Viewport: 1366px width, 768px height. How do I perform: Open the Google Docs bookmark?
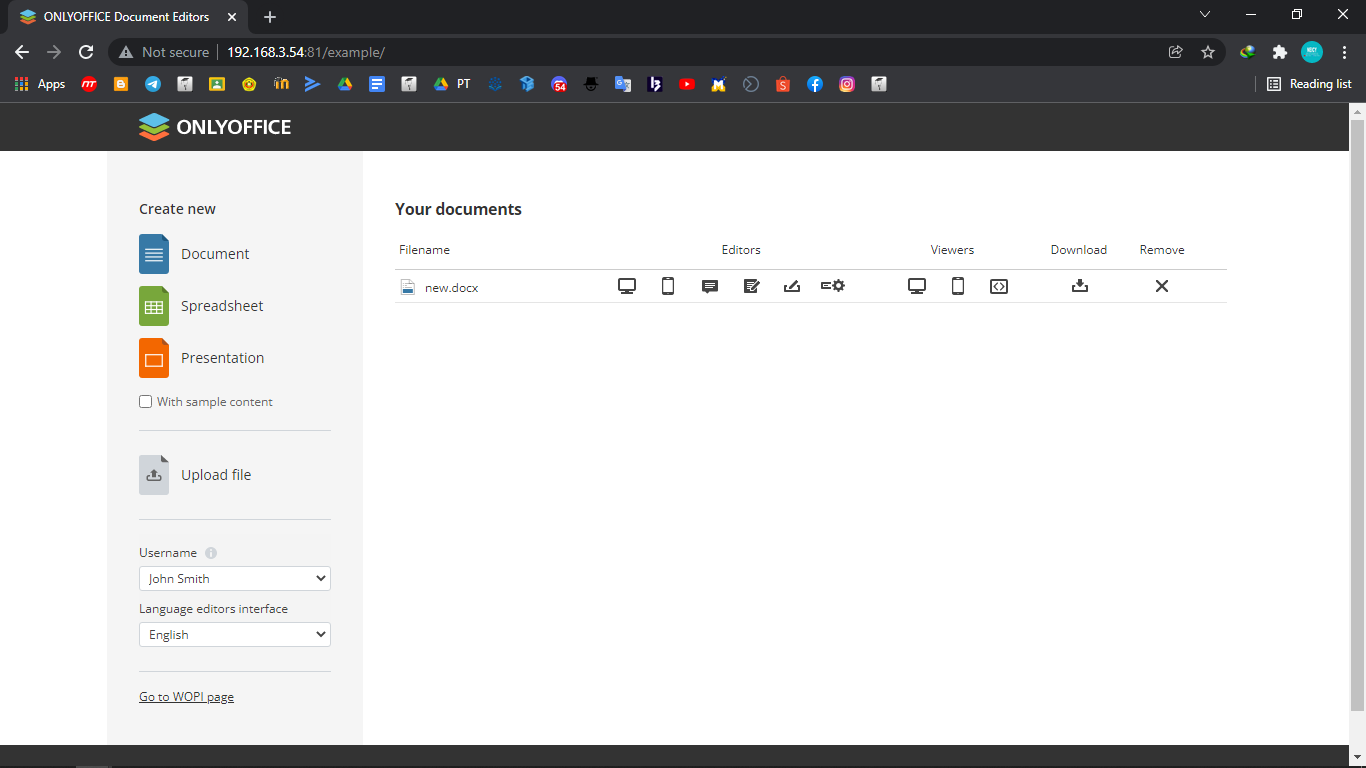pyautogui.click(x=377, y=84)
